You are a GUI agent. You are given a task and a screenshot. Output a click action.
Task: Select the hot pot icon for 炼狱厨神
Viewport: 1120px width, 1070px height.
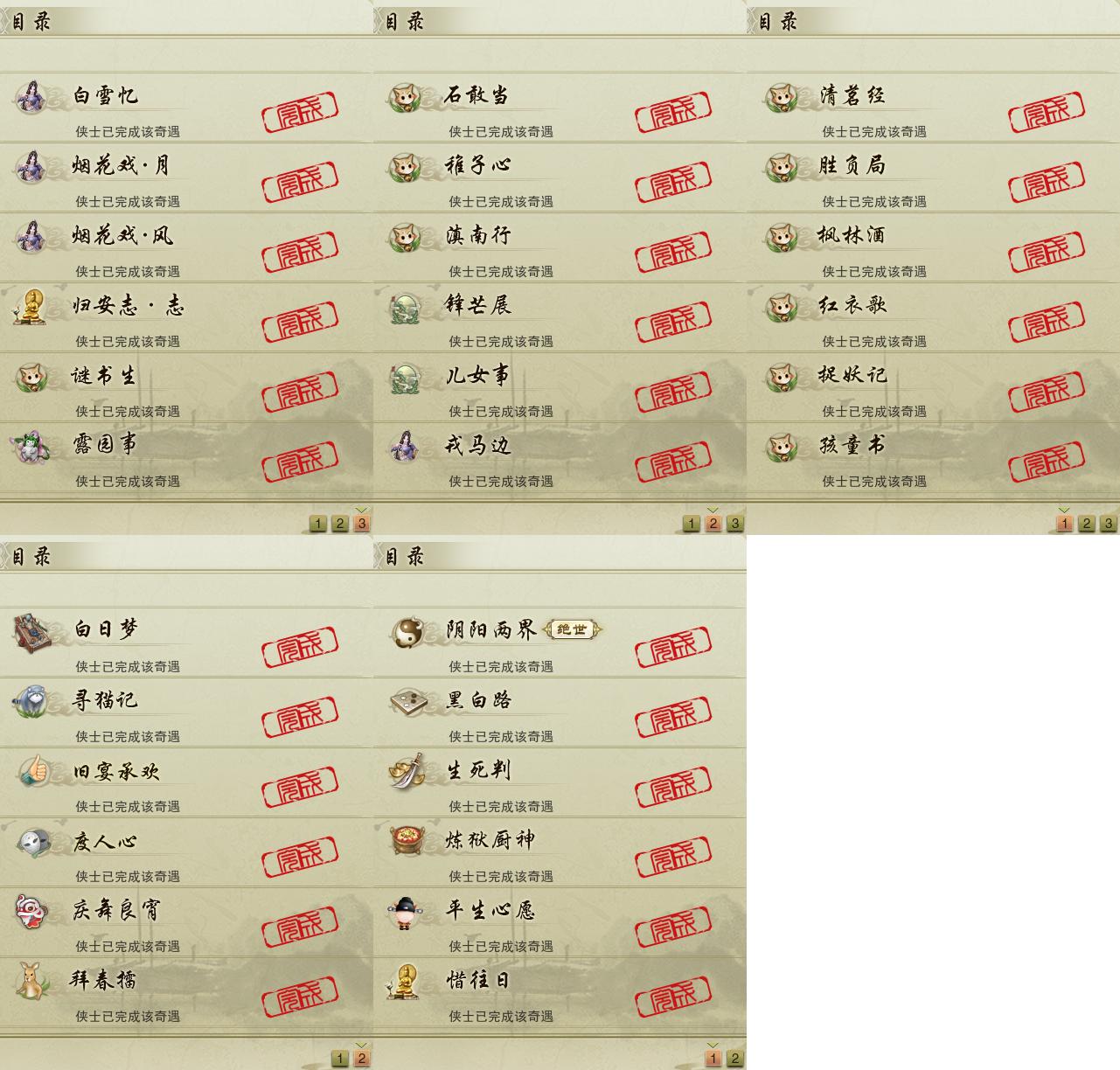coord(406,841)
